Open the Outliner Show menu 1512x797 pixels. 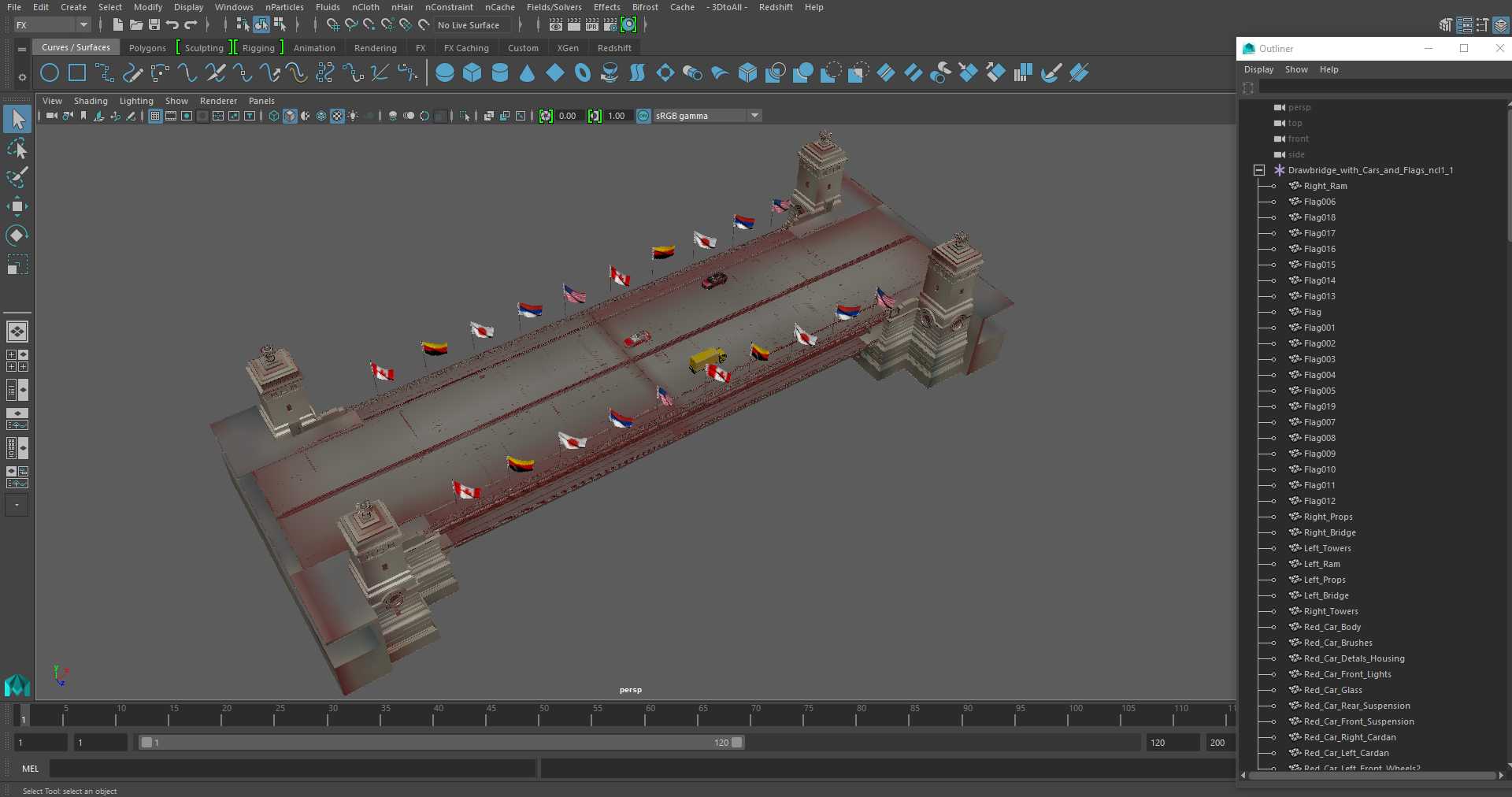[1296, 69]
